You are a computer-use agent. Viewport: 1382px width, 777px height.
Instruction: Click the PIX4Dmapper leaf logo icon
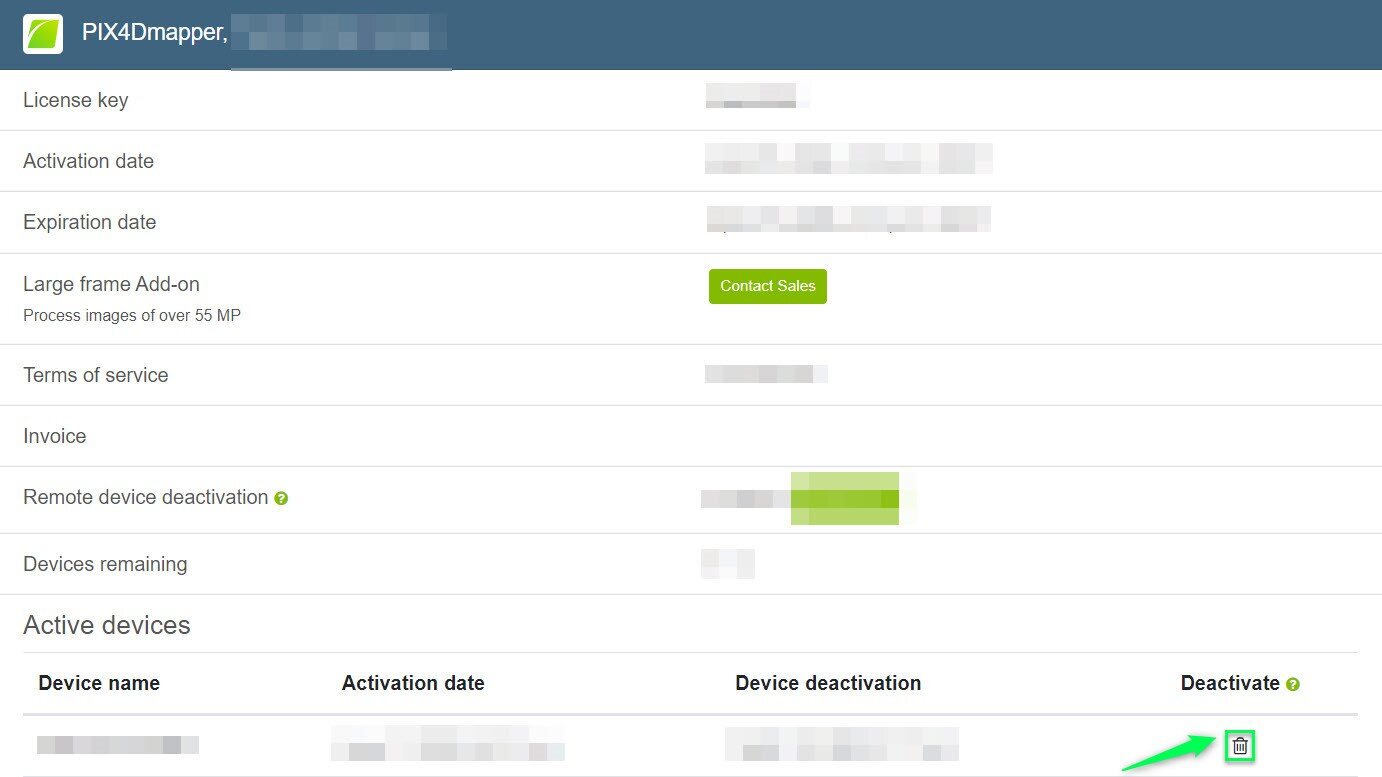44,34
